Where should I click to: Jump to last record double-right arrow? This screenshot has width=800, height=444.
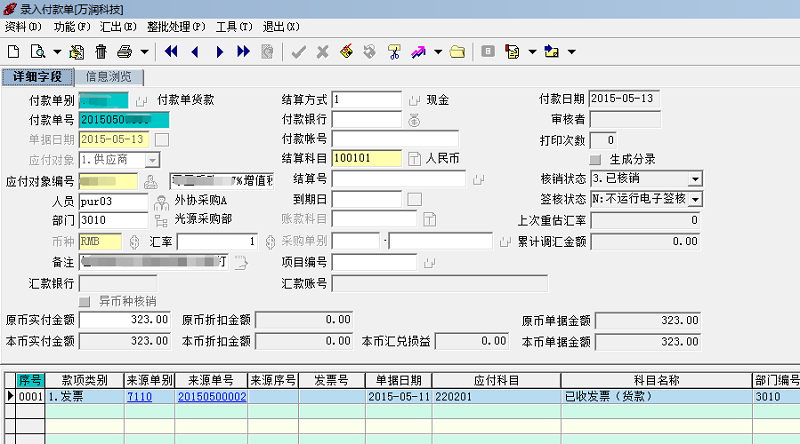coord(243,52)
